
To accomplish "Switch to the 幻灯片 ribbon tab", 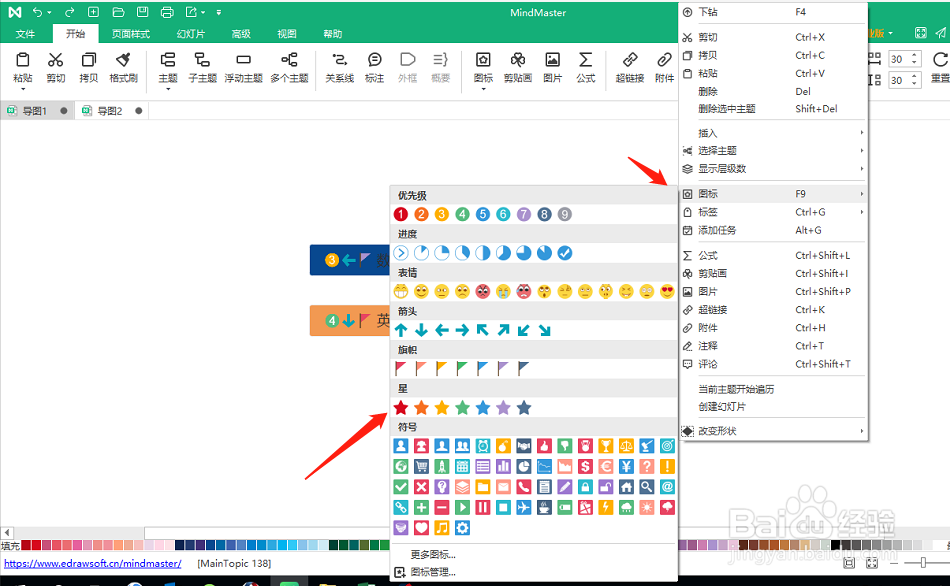I will 190,34.
